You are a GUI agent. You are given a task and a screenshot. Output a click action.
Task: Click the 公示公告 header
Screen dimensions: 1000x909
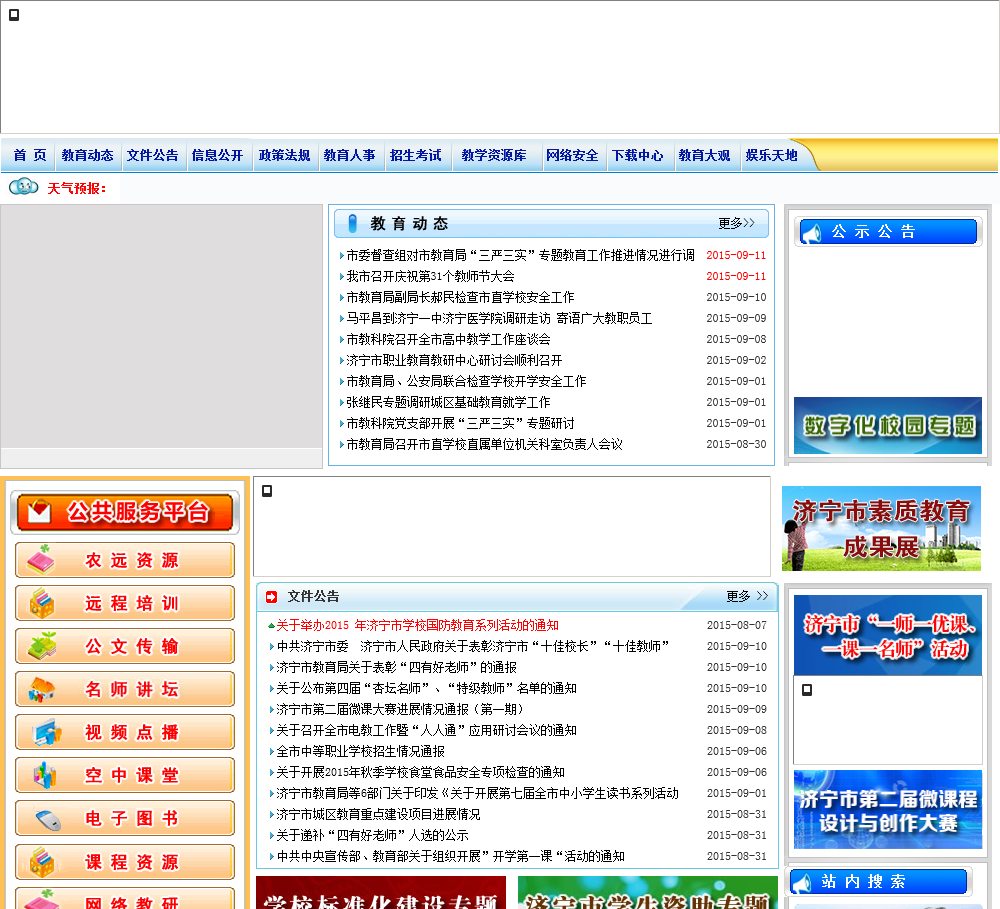[888, 232]
